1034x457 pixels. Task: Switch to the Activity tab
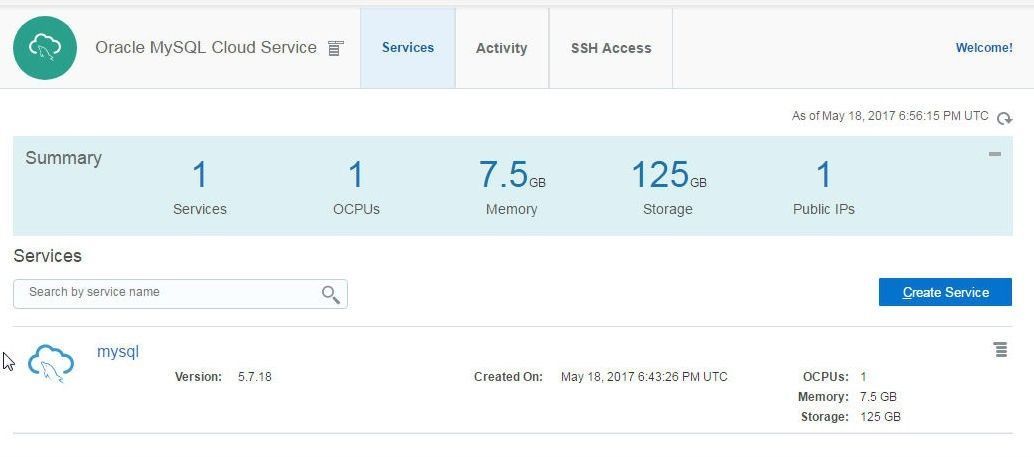click(502, 48)
